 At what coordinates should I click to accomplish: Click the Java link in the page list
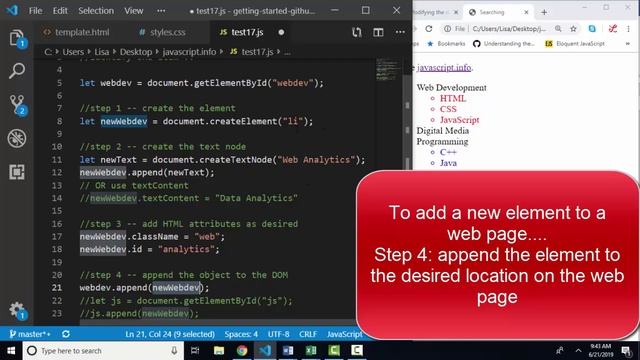click(448, 163)
